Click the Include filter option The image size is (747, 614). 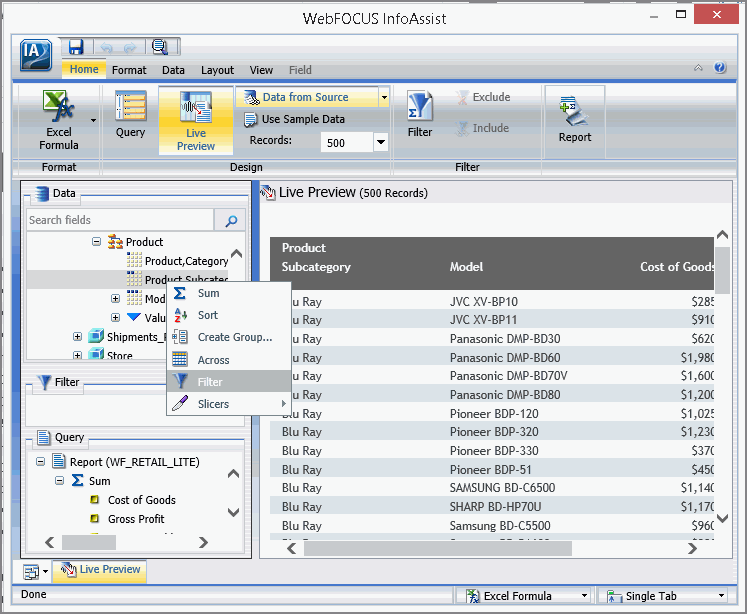point(482,128)
